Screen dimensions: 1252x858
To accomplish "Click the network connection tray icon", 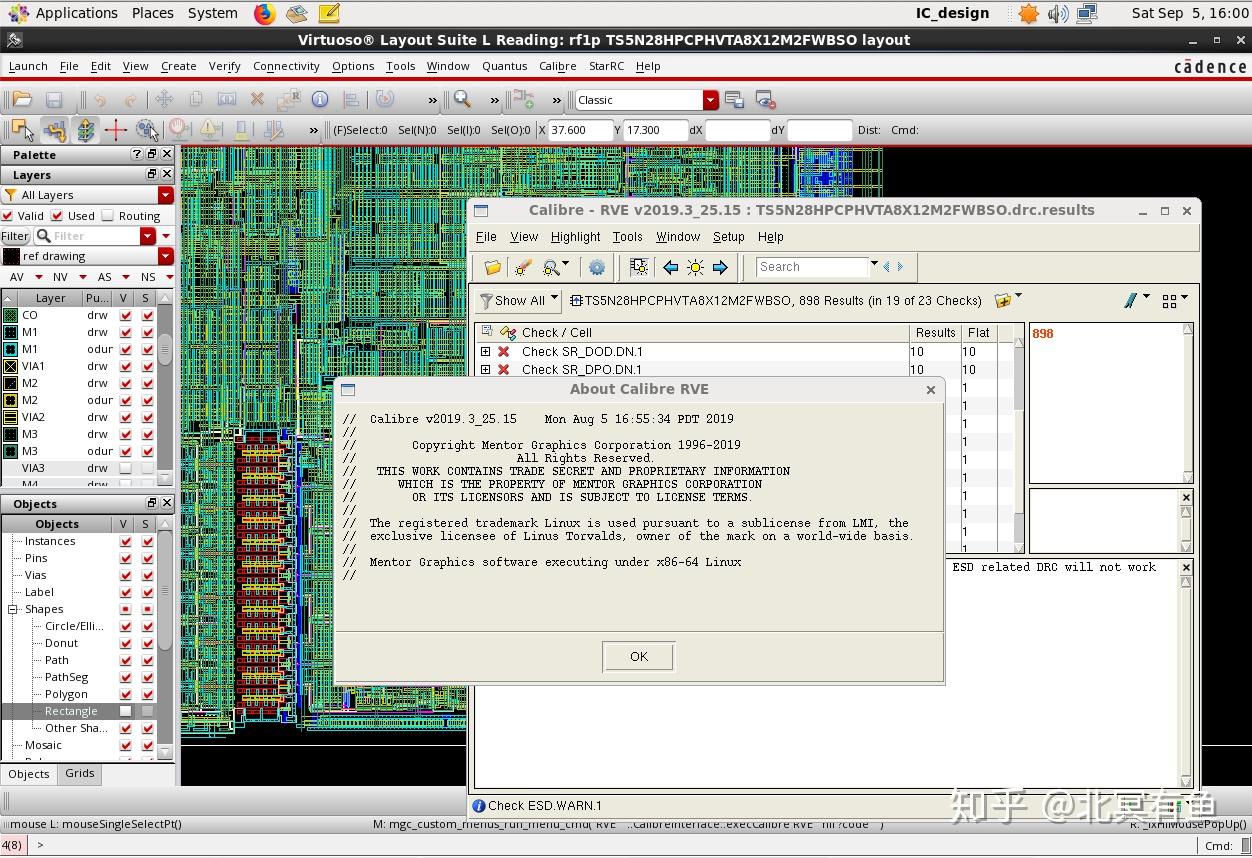I will pos(1087,13).
